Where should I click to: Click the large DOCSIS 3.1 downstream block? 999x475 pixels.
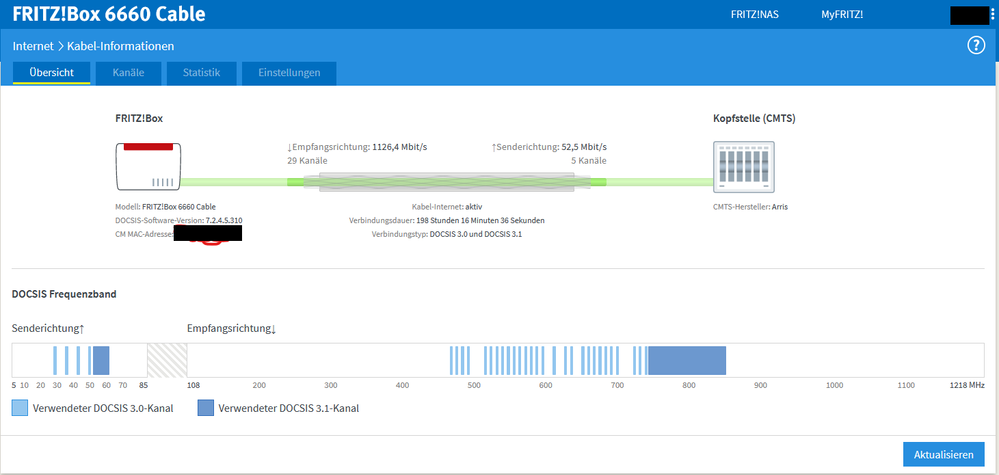pos(686,360)
